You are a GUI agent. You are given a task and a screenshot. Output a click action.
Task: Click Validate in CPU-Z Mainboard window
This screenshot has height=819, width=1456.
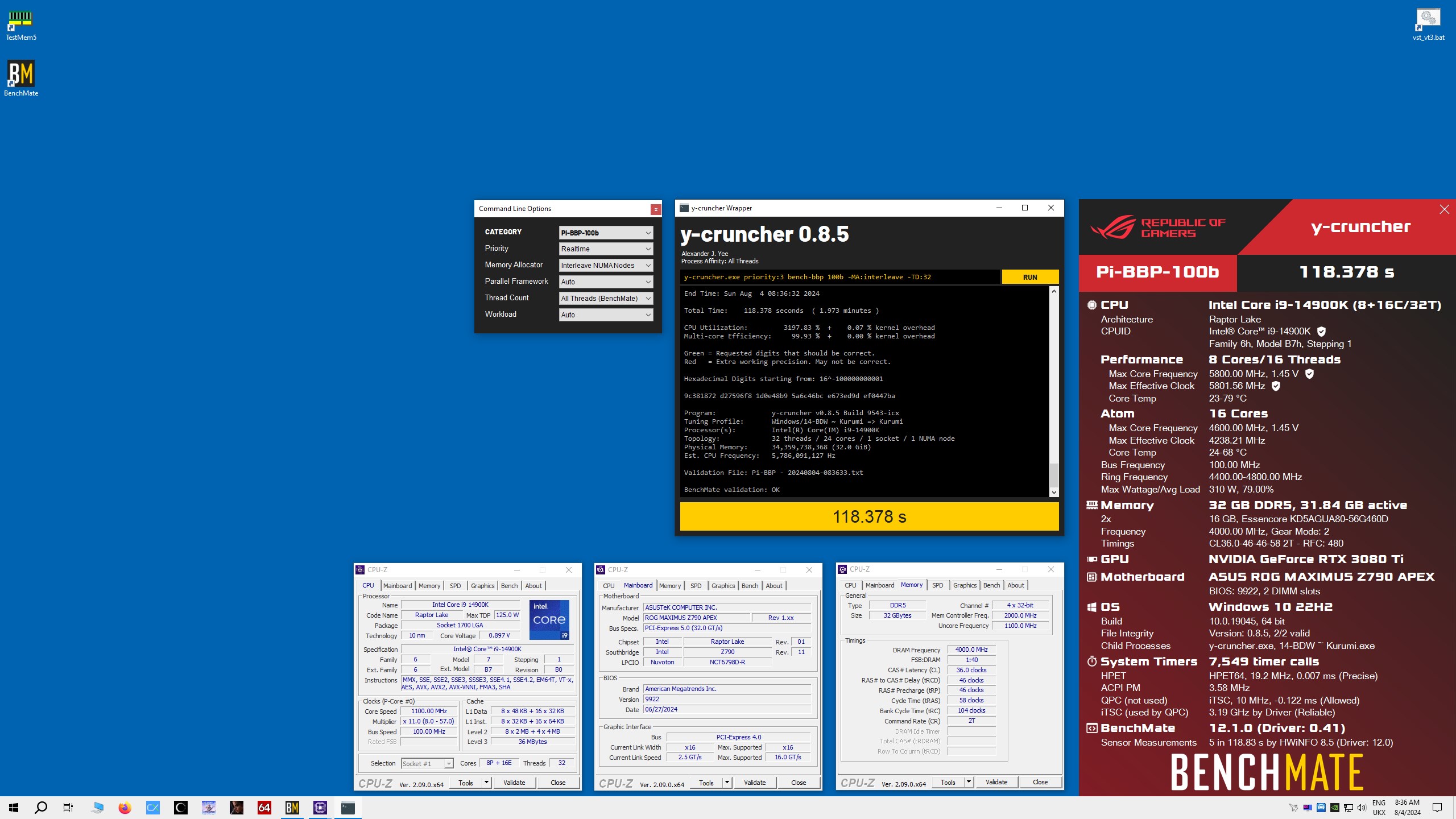point(755,783)
